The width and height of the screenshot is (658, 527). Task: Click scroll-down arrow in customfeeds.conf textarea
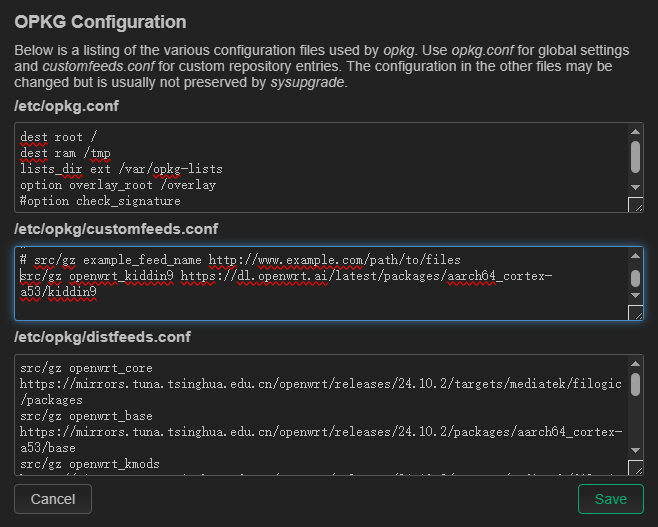click(635, 295)
